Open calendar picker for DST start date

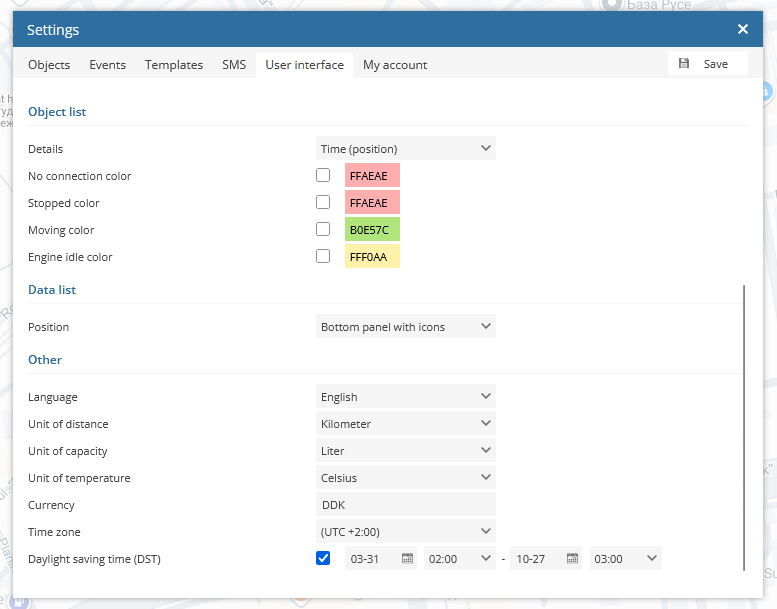point(407,559)
